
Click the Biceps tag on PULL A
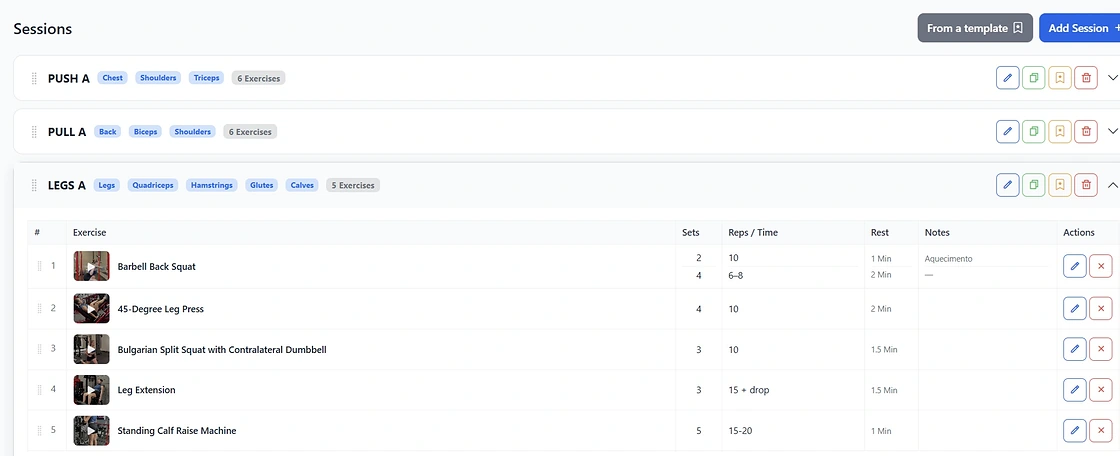pos(146,132)
